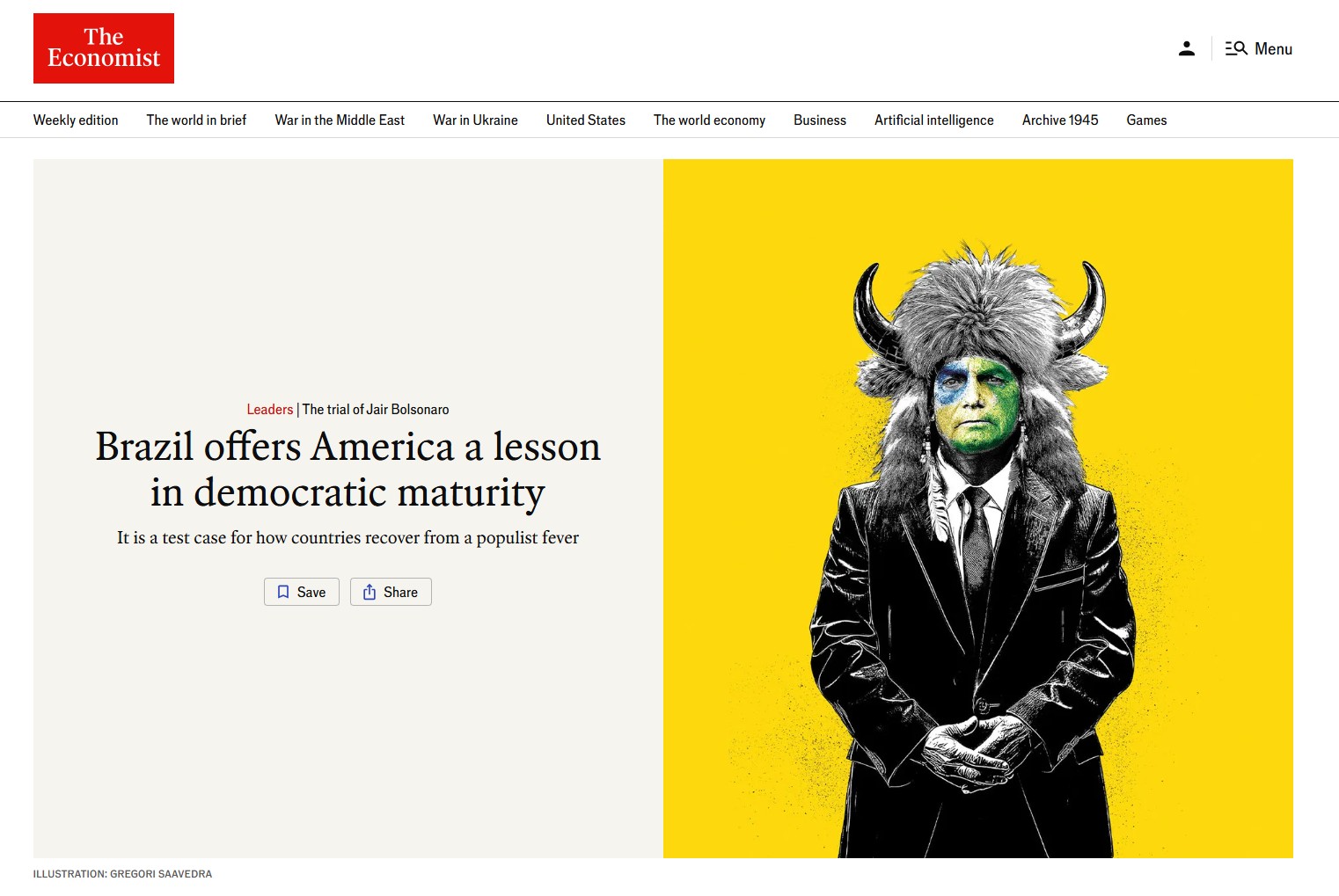
Task: Click the article headline about Brazil
Action: 348,470
